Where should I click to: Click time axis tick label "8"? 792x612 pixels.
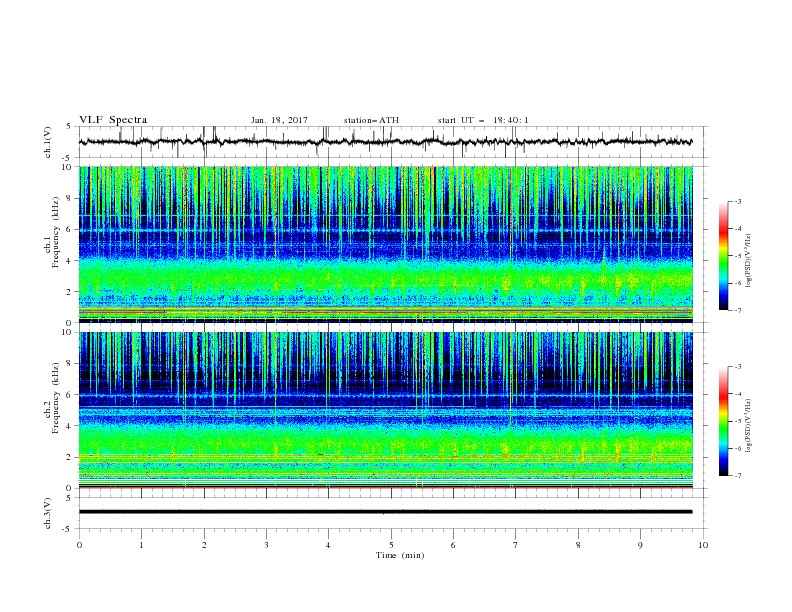578,545
